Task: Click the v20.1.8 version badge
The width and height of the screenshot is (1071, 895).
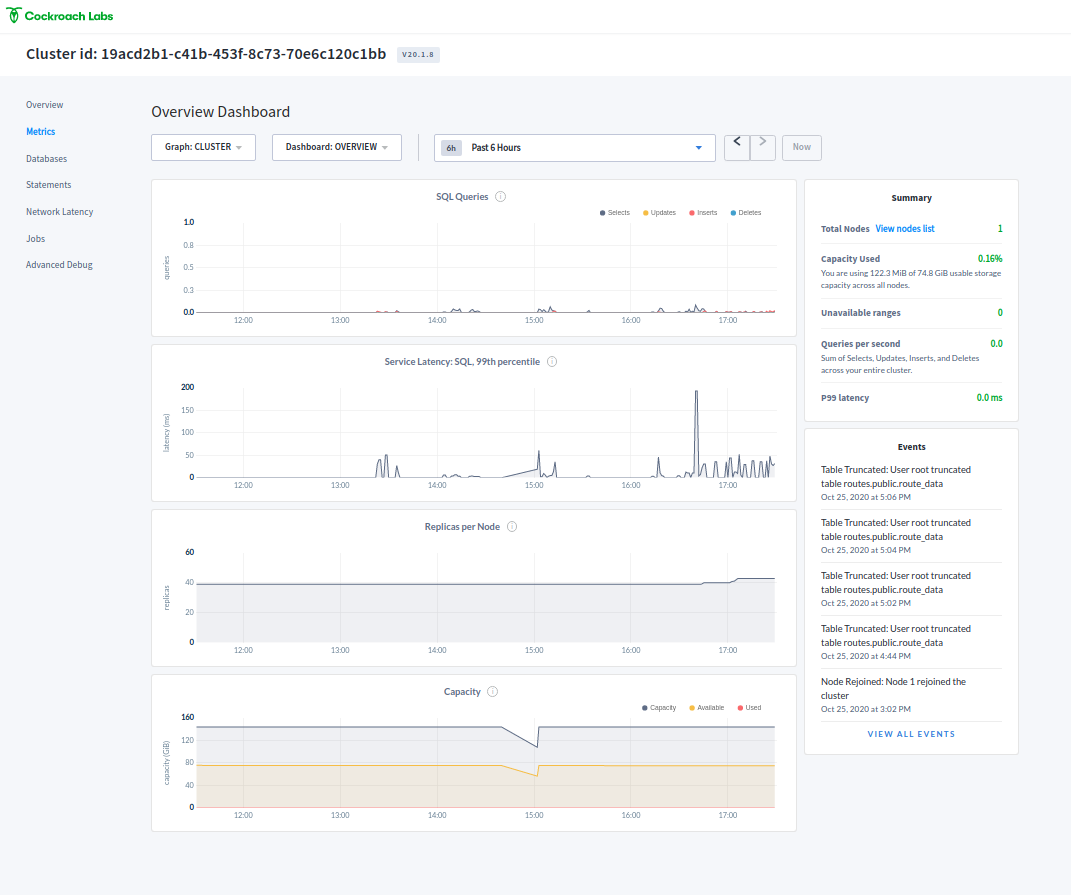Action: pos(418,55)
